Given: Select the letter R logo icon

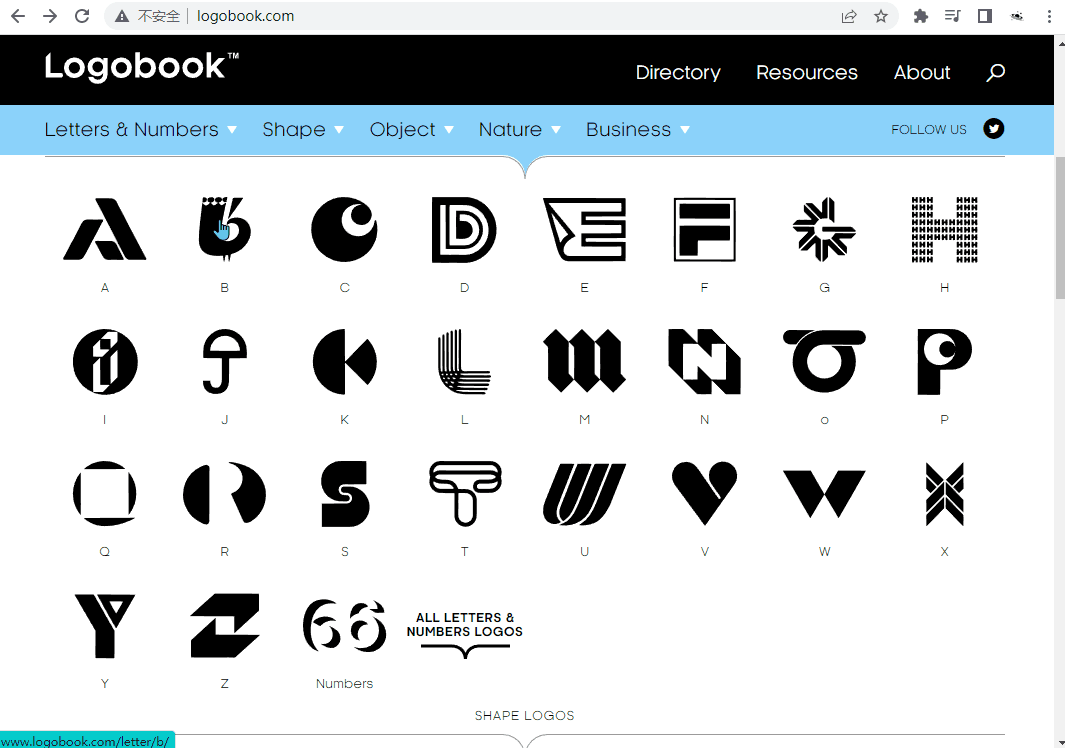Looking at the screenshot, I should (225, 494).
